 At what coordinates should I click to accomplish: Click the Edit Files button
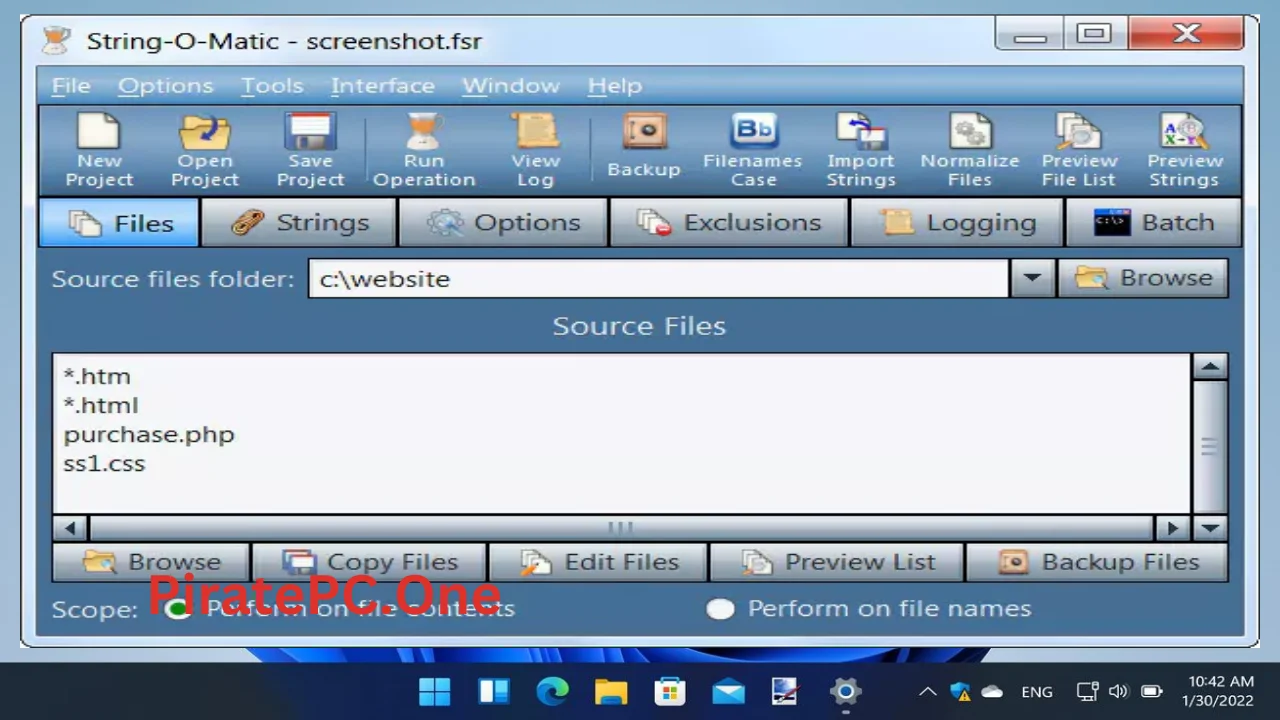point(598,562)
